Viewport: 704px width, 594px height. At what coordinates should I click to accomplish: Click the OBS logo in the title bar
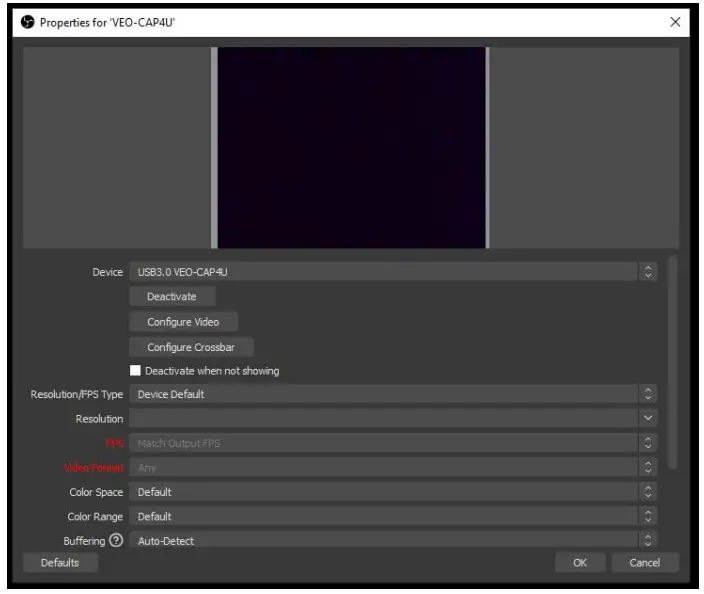[28, 22]
